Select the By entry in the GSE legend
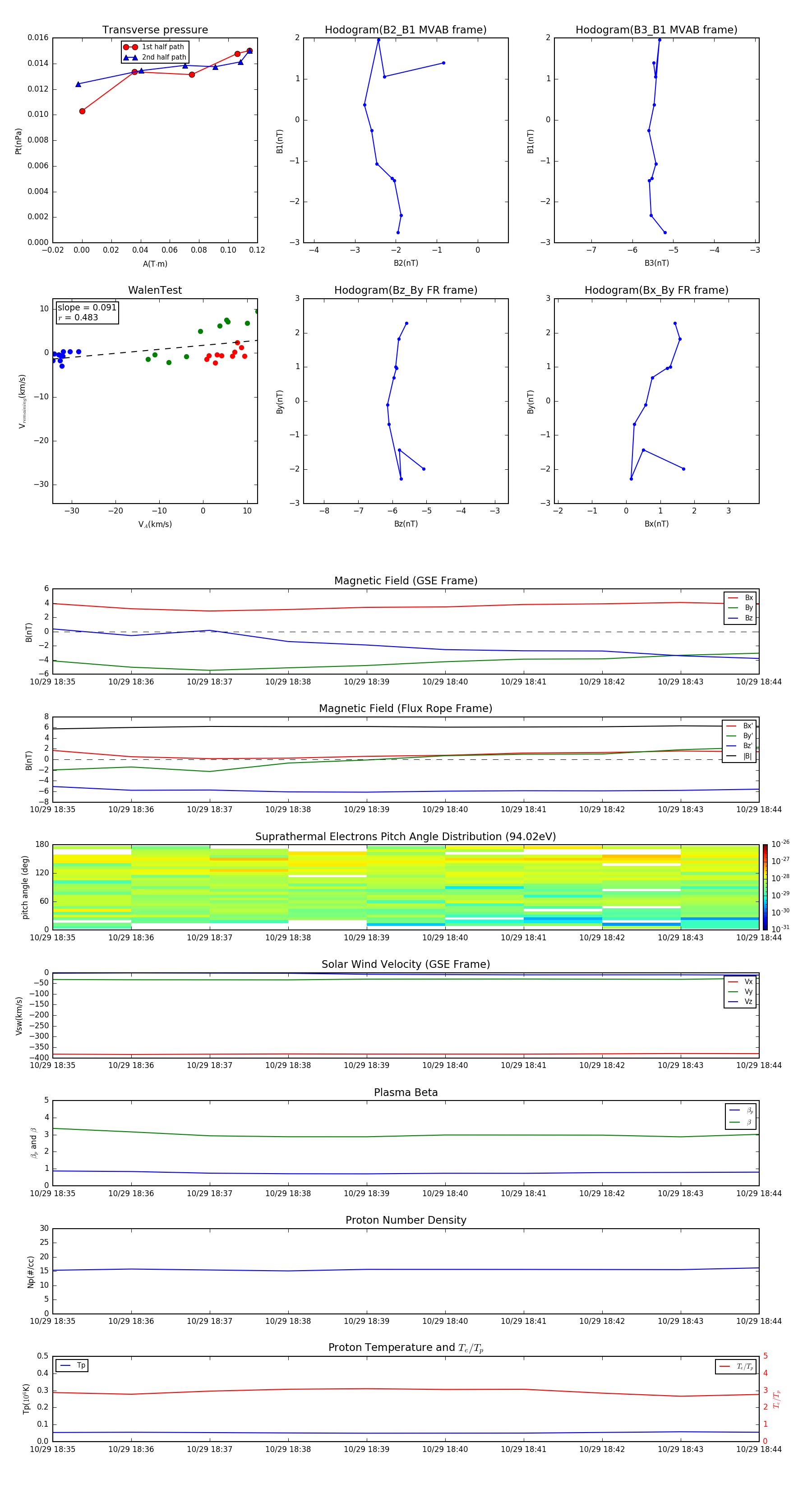Viewport: 812px width, 1489px height. coord(740,607)
